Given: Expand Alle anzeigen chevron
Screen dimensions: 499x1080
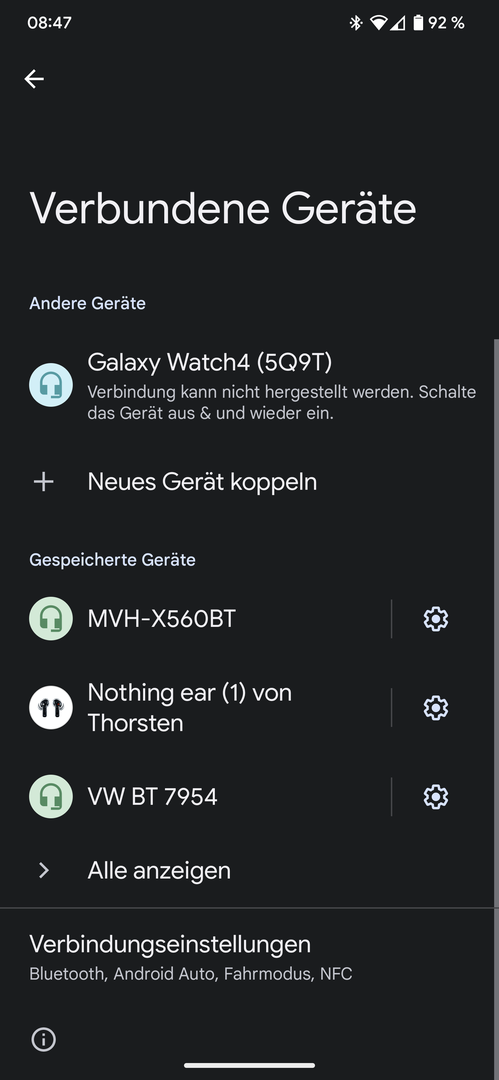Looking at the screenshot, I should coord(43,871).
